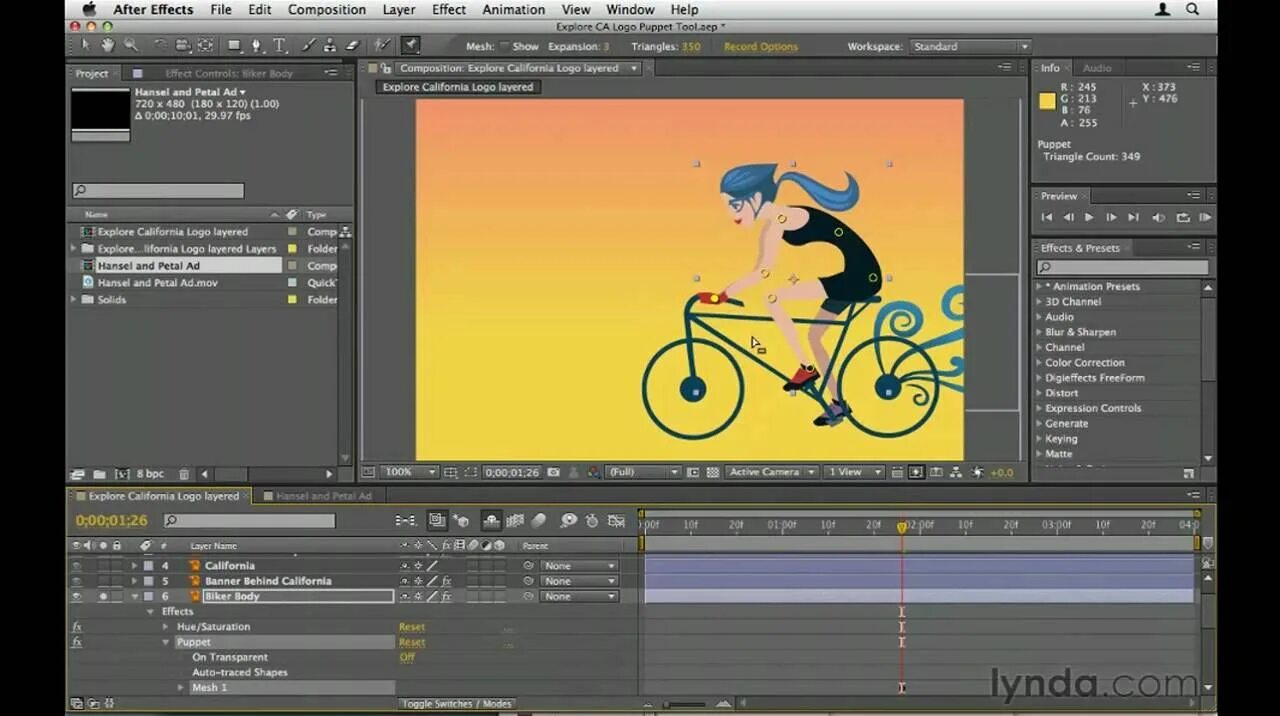Screen dimensions: 1280x716
Task: Select the Type text tool
Action: (x=280, y=45)
